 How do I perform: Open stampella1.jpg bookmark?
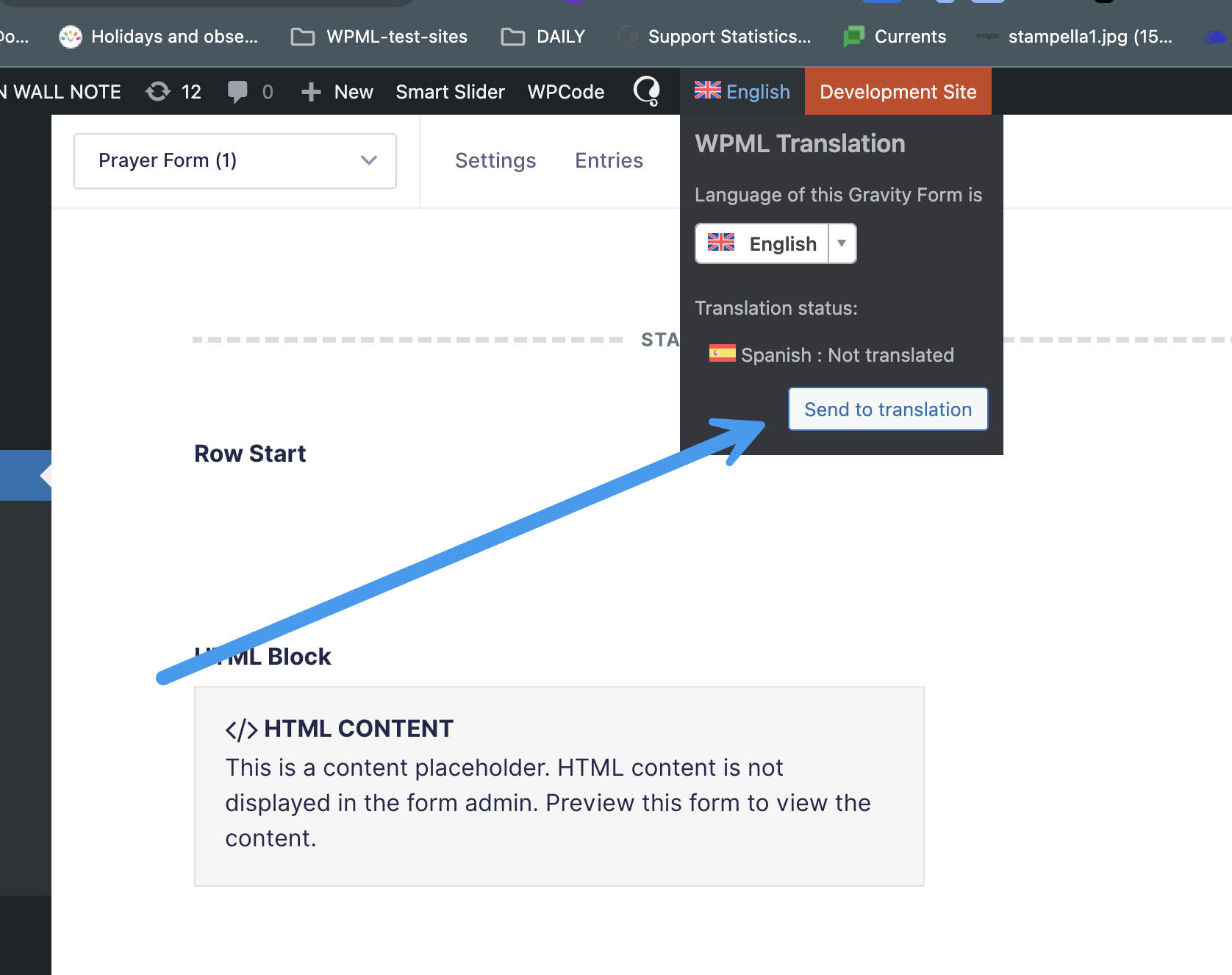click(1075, 37)
